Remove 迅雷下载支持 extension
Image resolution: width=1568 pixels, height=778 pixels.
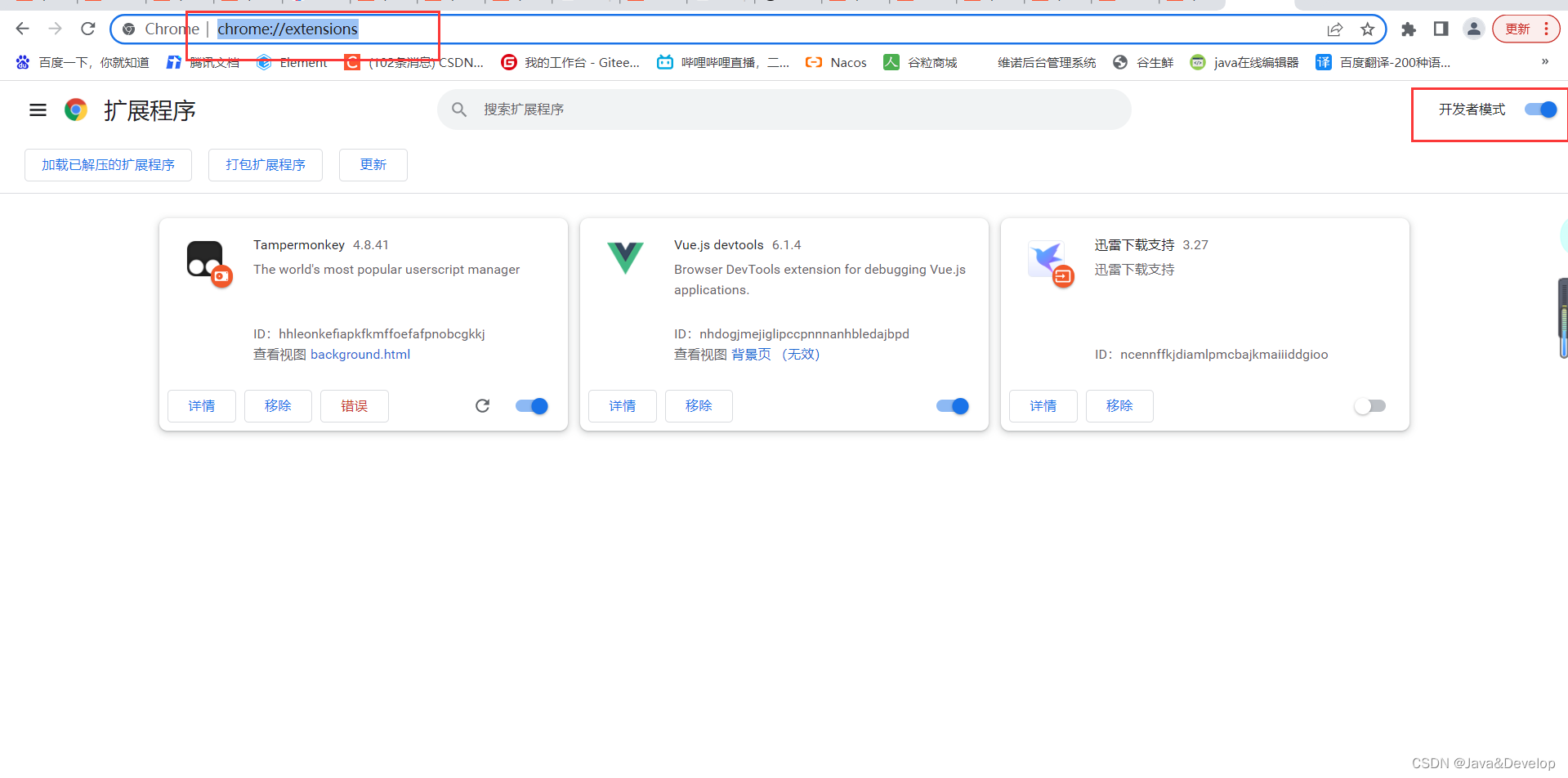point(1119,406)
